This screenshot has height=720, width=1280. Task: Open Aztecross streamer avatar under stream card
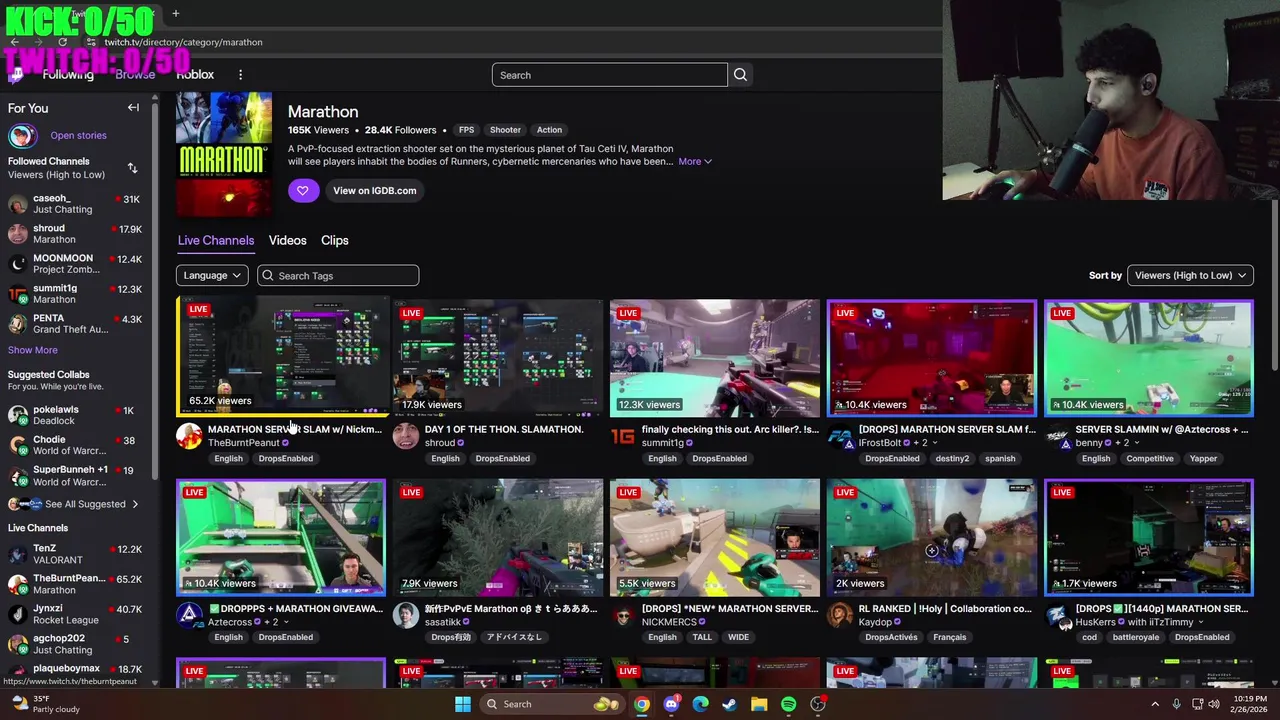pyautogui.click(x=189, y=615)
